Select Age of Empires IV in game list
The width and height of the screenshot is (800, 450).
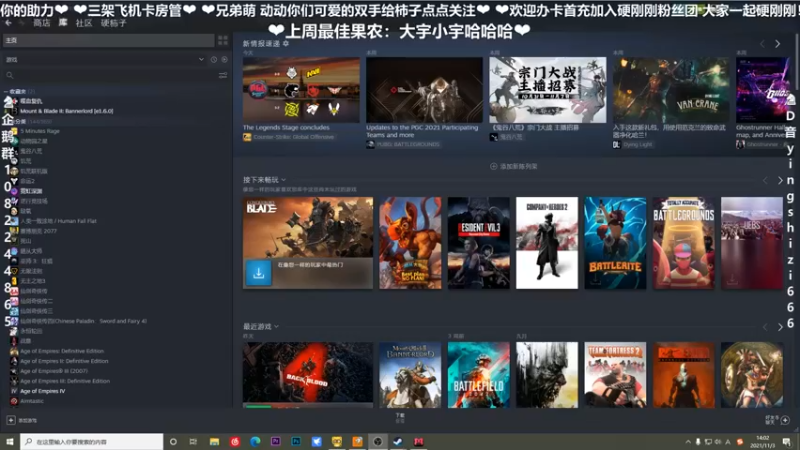click(x=42, y=391)
